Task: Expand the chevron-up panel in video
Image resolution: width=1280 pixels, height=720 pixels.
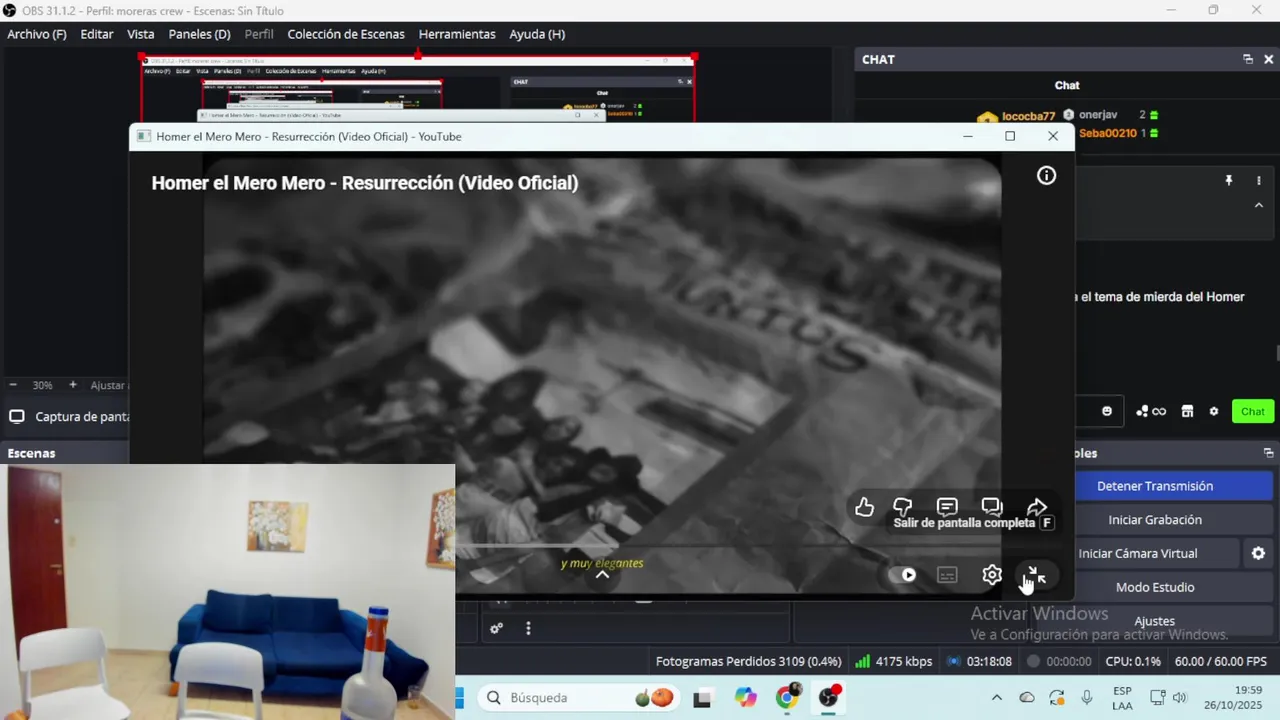Action: coord(602,575)
